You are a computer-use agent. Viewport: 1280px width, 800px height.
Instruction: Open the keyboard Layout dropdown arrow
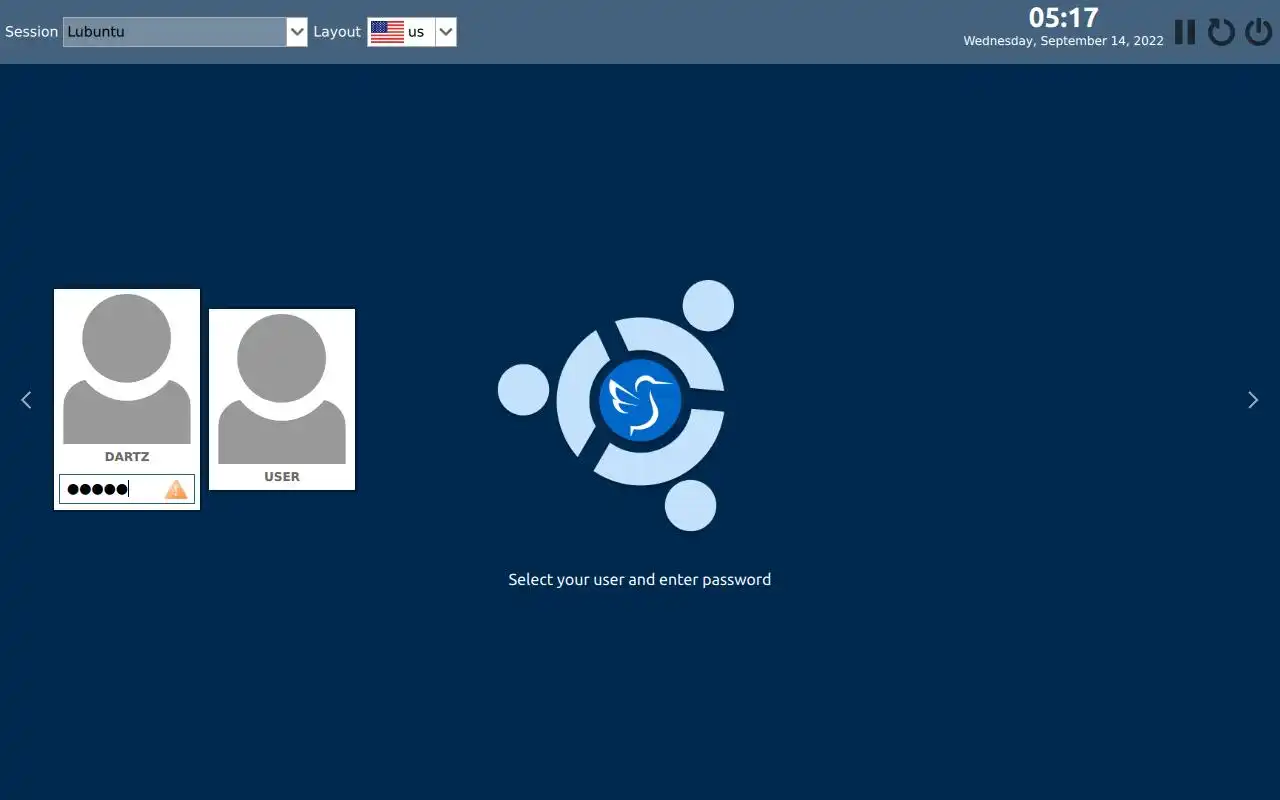[446, 32]
